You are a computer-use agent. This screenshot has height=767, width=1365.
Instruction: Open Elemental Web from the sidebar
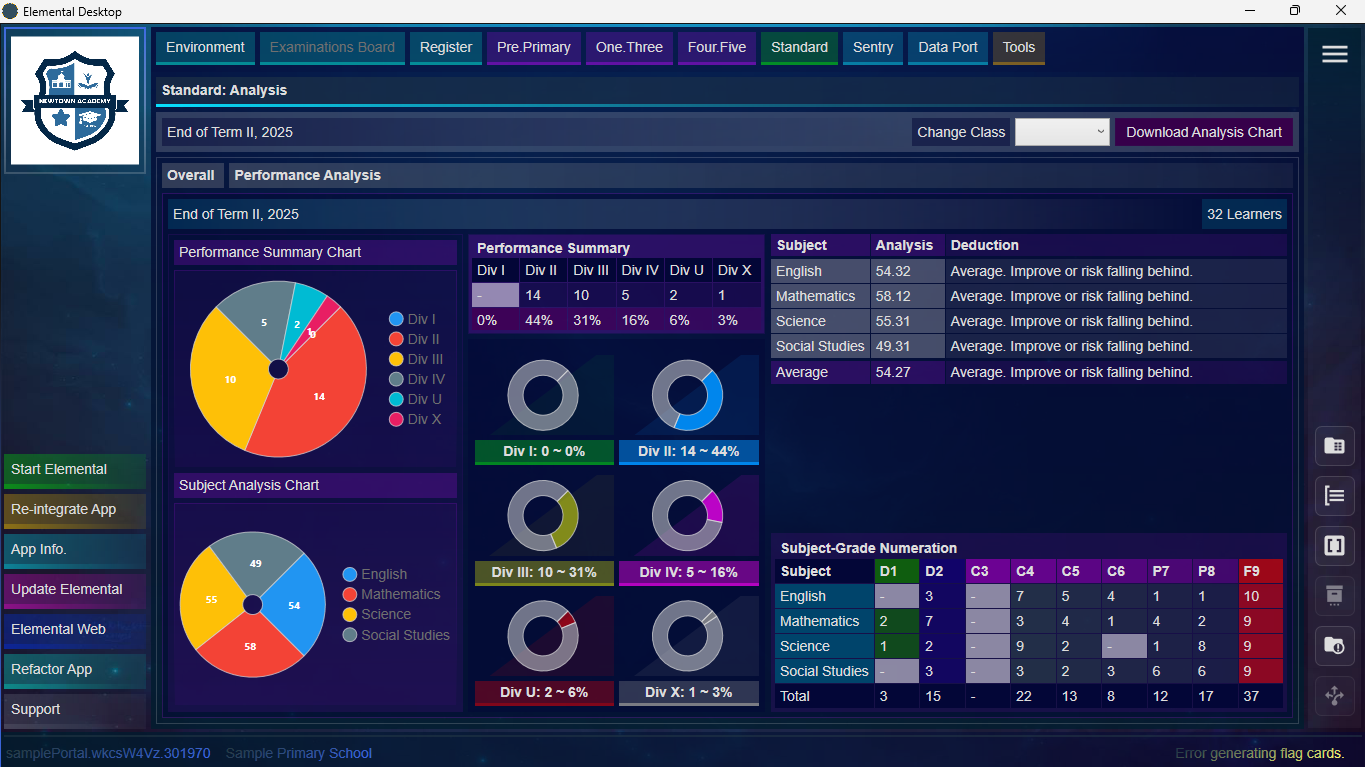(74, 630)
